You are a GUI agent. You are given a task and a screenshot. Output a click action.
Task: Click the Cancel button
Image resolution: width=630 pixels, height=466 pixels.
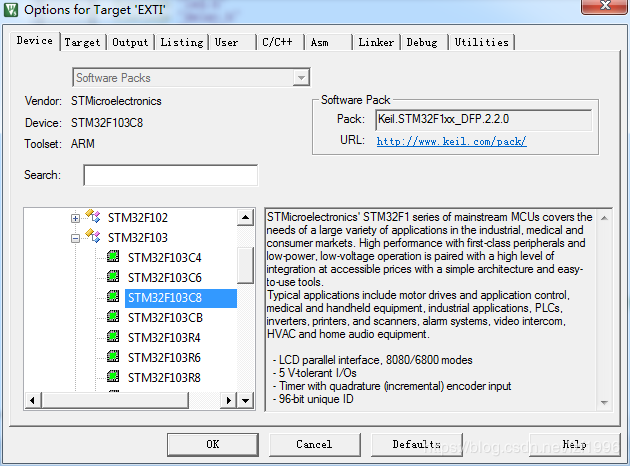(314, 444)
